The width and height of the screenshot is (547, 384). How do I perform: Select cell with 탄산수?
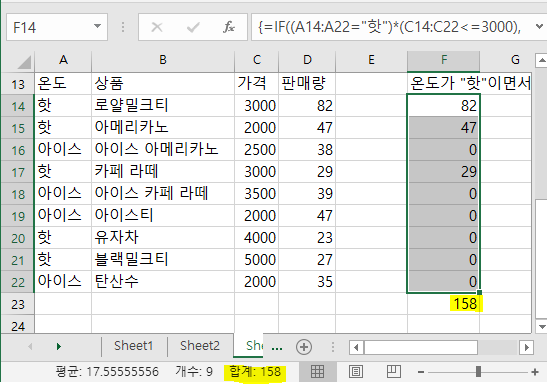163,281
